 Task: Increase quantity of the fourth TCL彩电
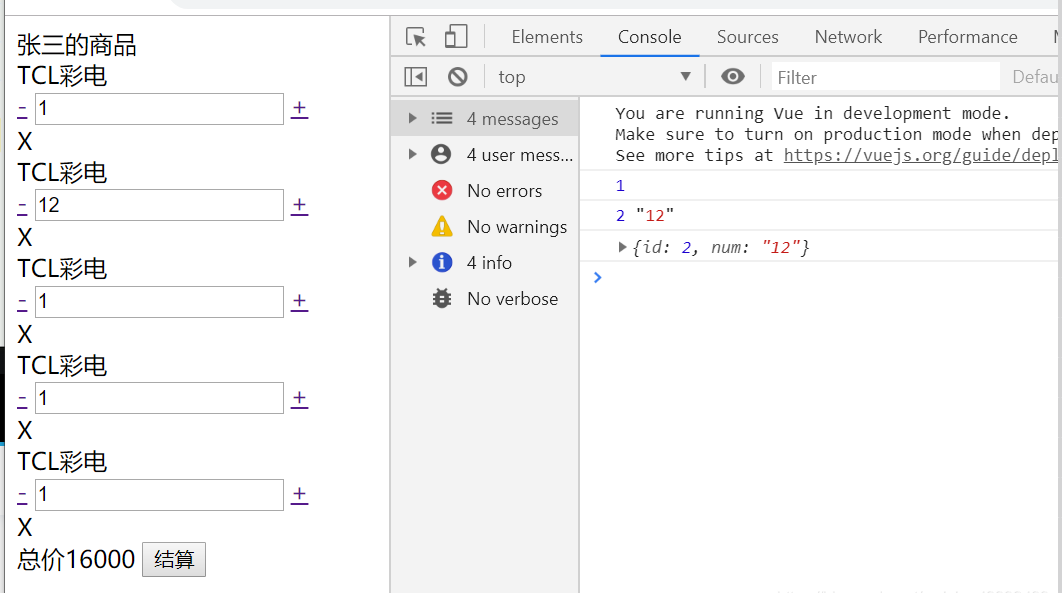(x=299, y=398)
